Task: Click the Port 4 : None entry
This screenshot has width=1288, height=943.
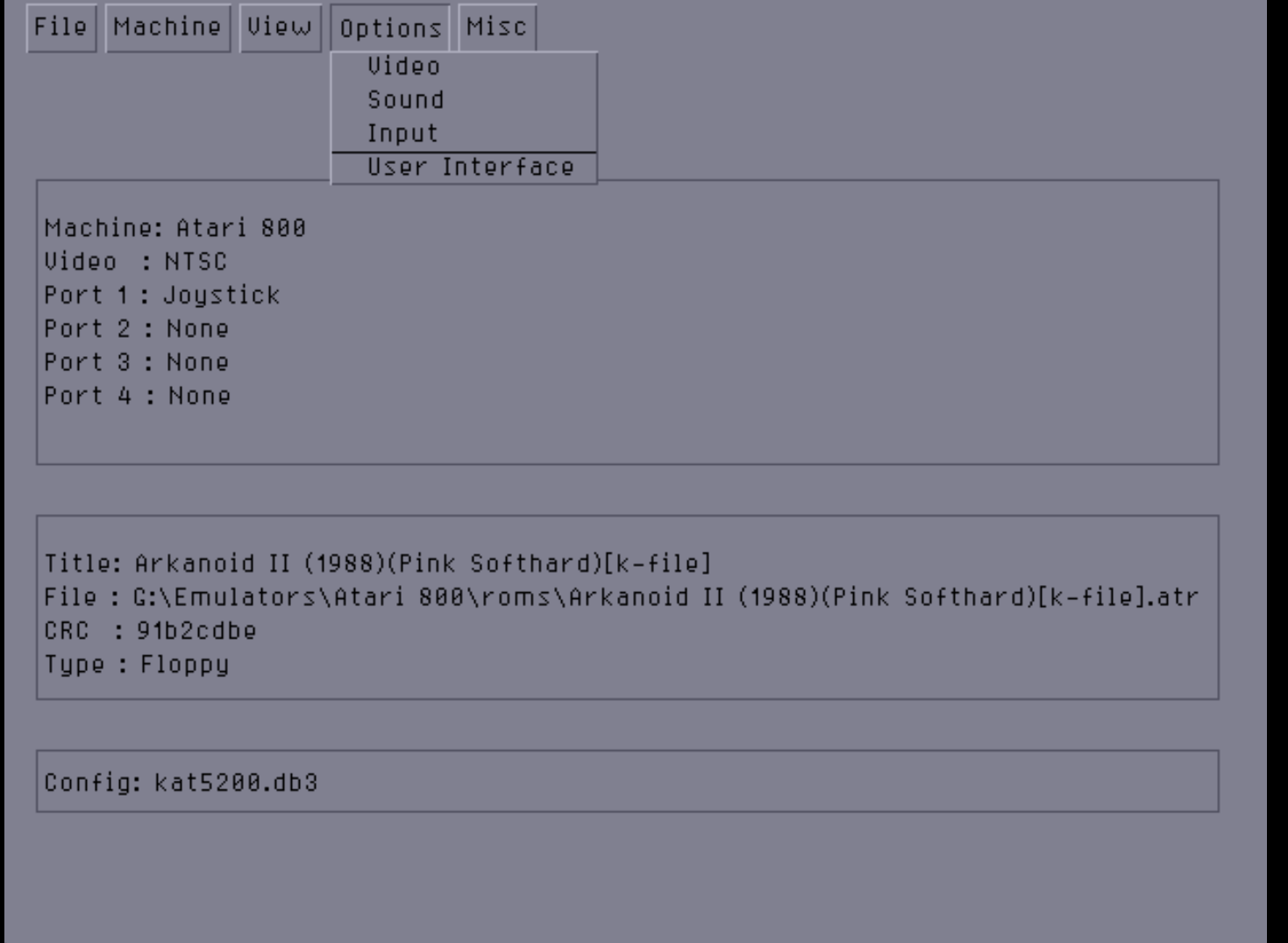Action: click(x=138, y=396)
